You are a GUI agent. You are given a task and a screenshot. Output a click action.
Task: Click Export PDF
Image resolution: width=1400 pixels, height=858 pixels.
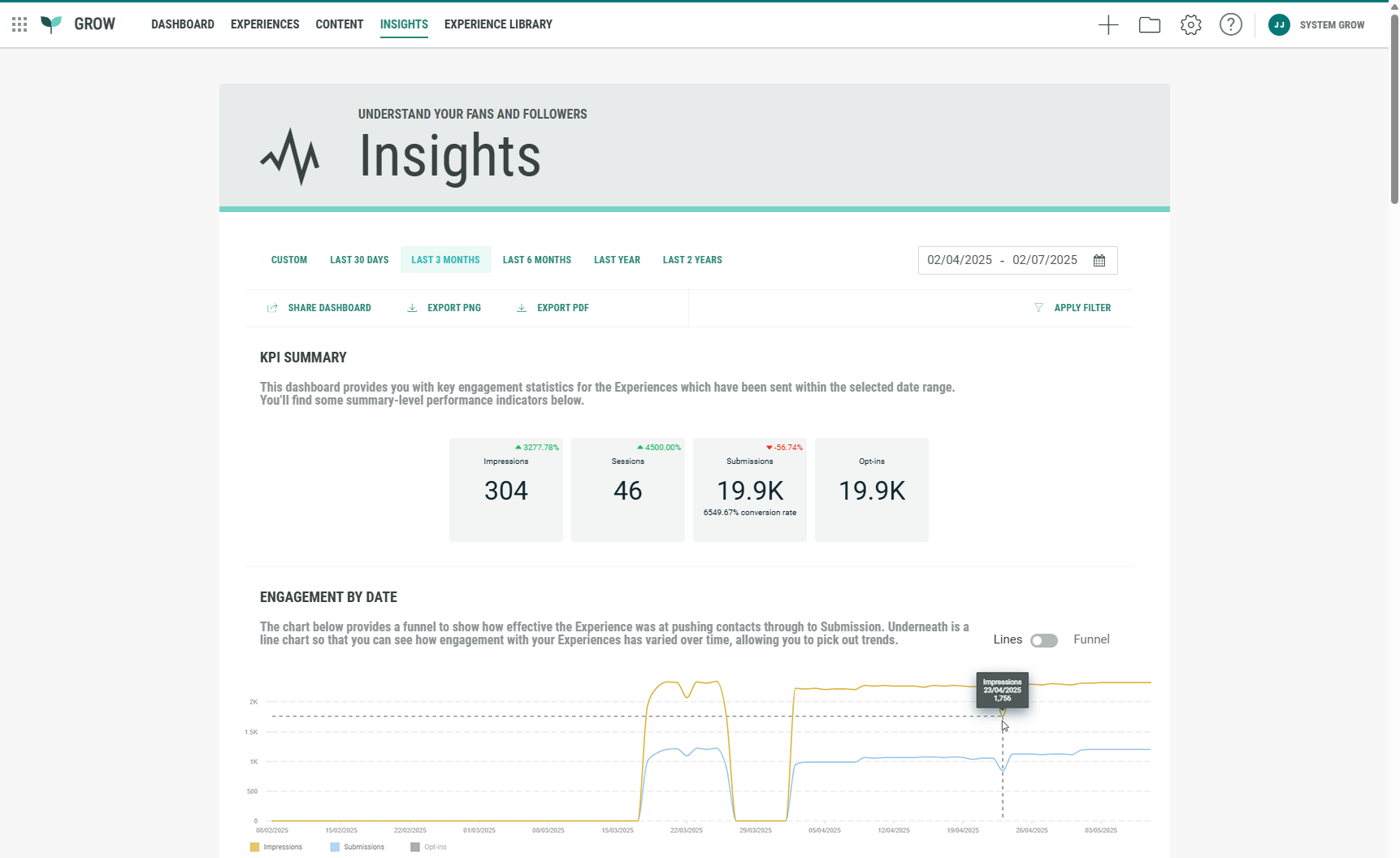(553, 308)
